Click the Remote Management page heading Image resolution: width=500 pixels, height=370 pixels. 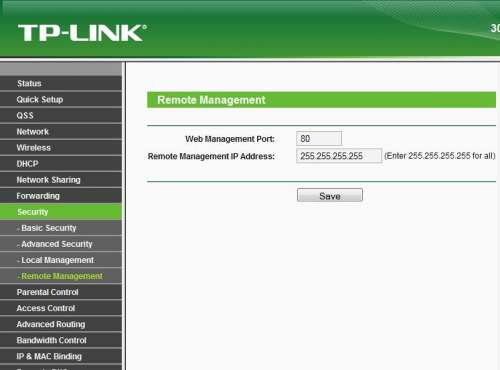[x=211, y=100]
